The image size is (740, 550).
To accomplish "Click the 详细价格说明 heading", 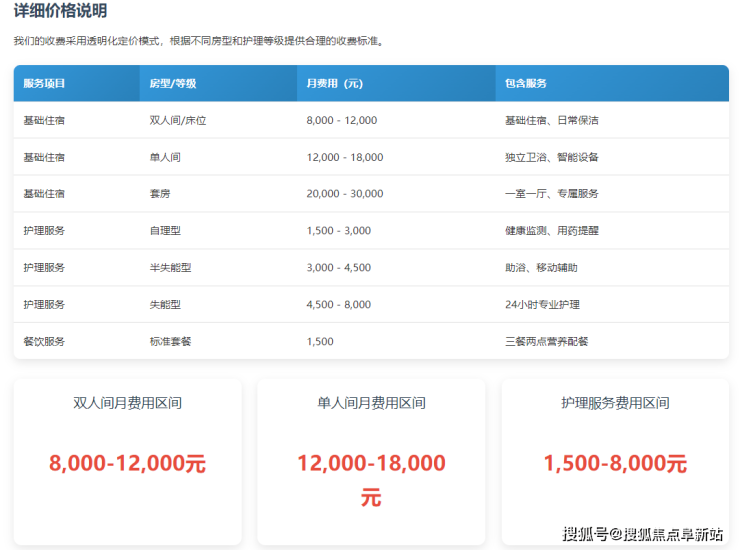I will point(60,11).
